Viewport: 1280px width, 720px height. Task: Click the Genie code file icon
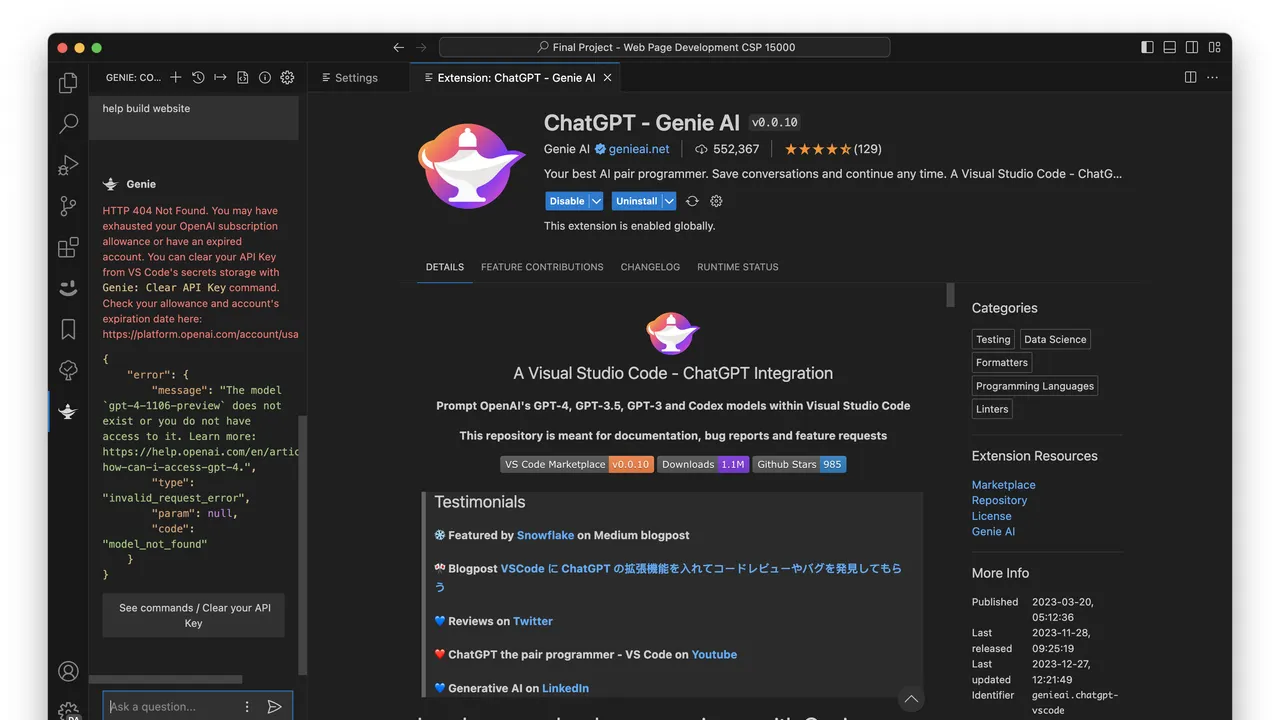pos(243,77)
